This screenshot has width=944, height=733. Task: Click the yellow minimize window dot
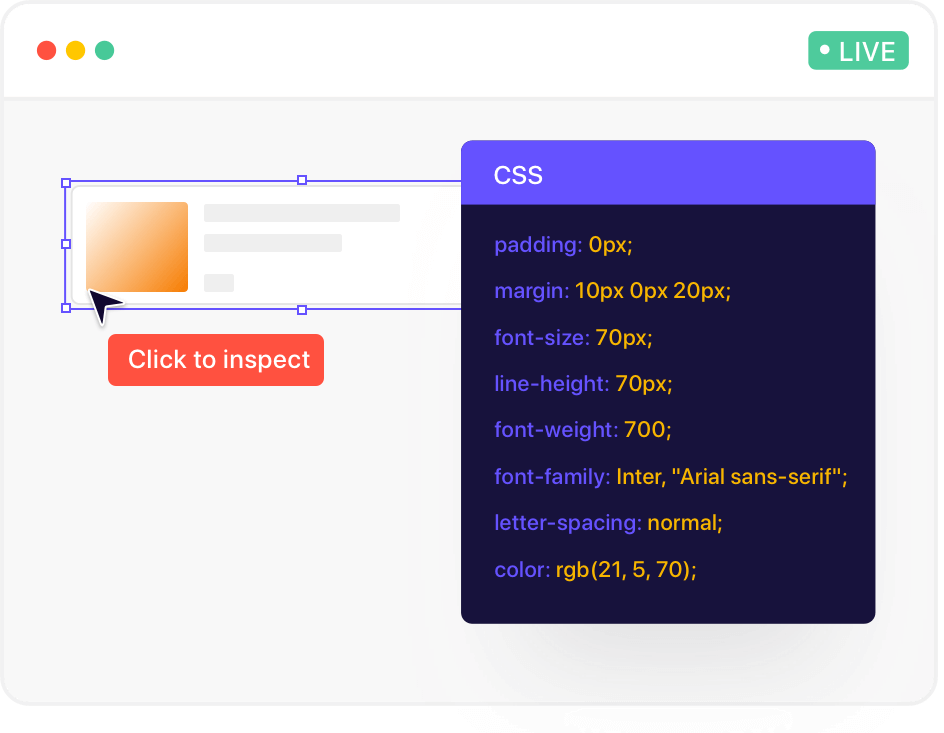pos(75,50)
